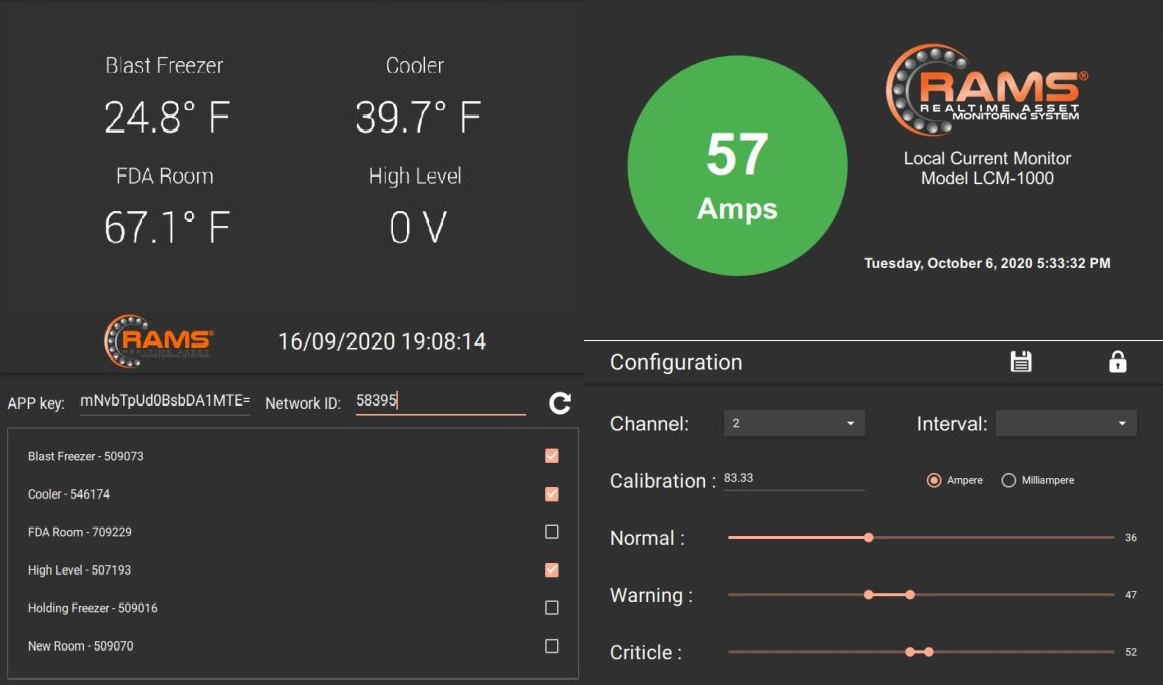Click the large RAMS Realtime Asset Monitoring logo

(986, 90)
